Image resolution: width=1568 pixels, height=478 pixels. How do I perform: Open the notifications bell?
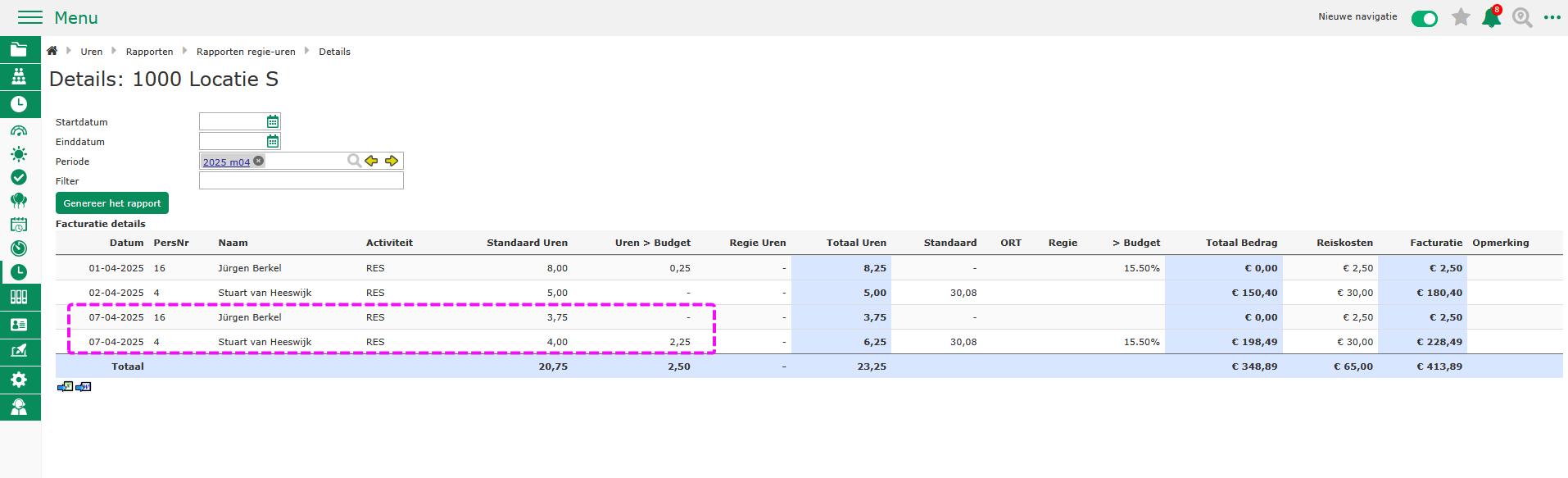tap(1491, 18)
